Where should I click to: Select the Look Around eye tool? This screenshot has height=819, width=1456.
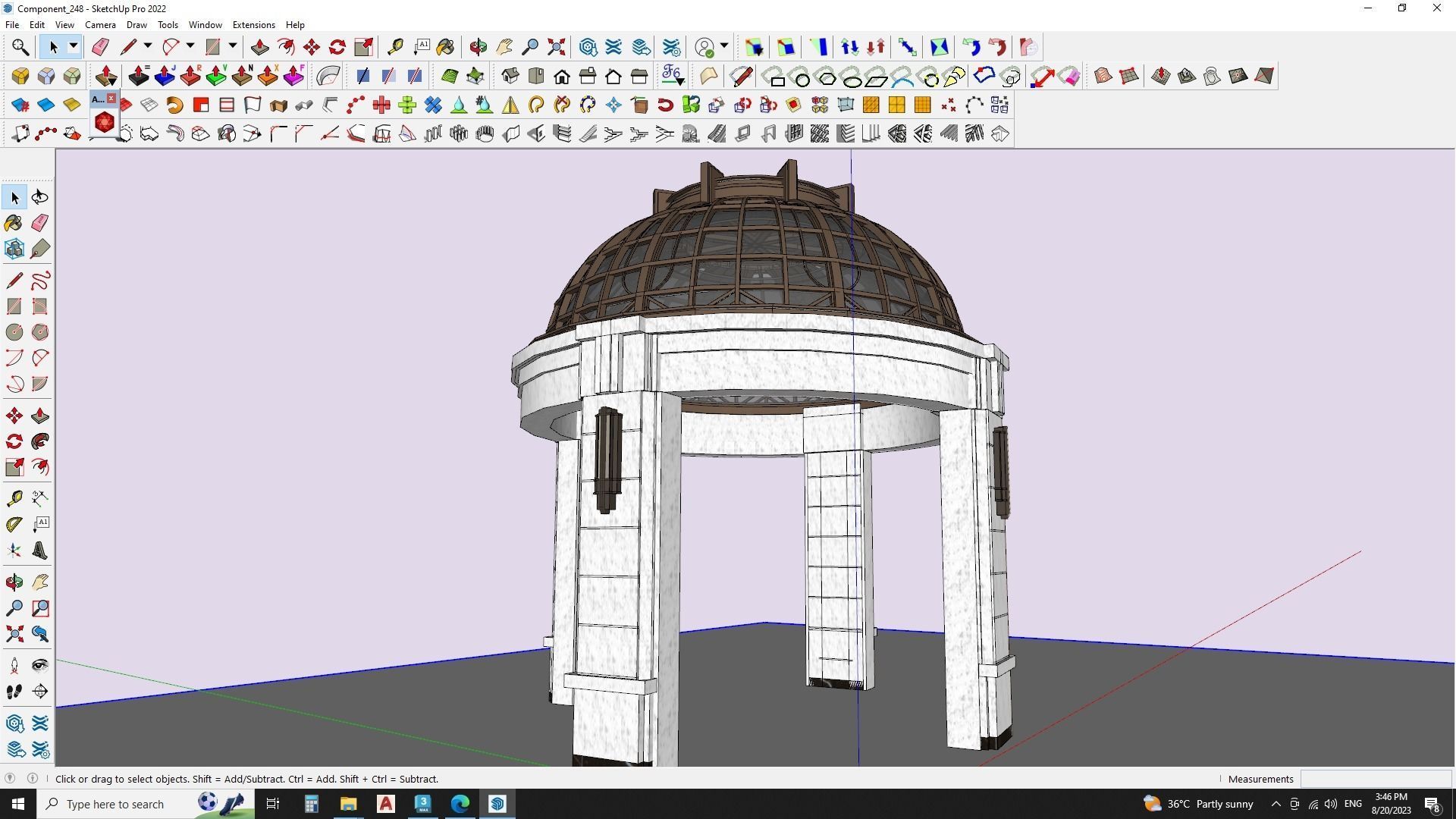point(40,666)
